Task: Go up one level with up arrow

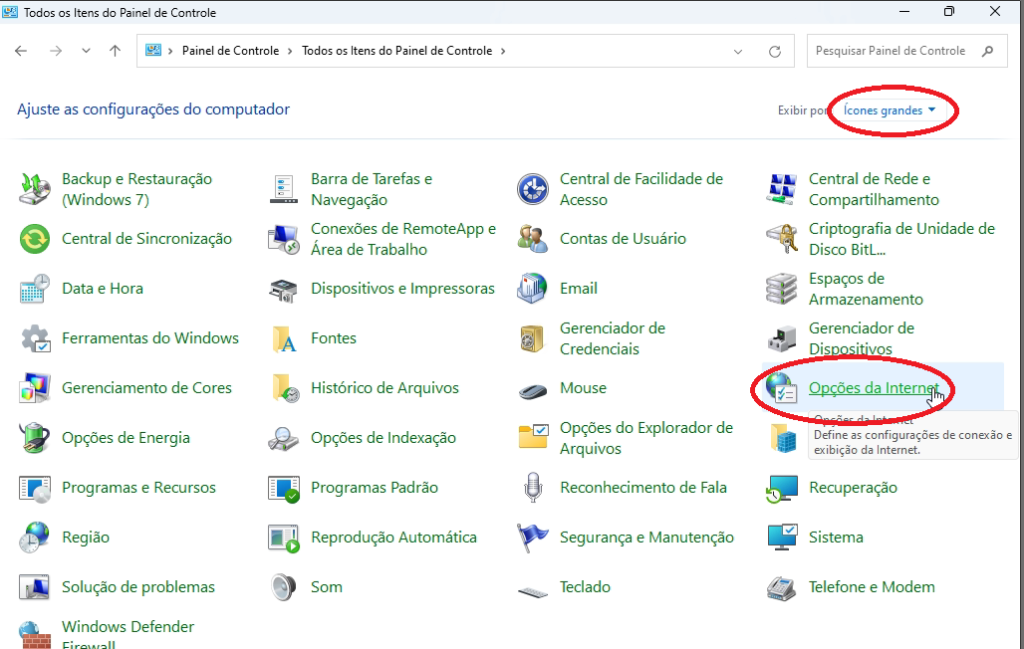Action: [115, 51]
